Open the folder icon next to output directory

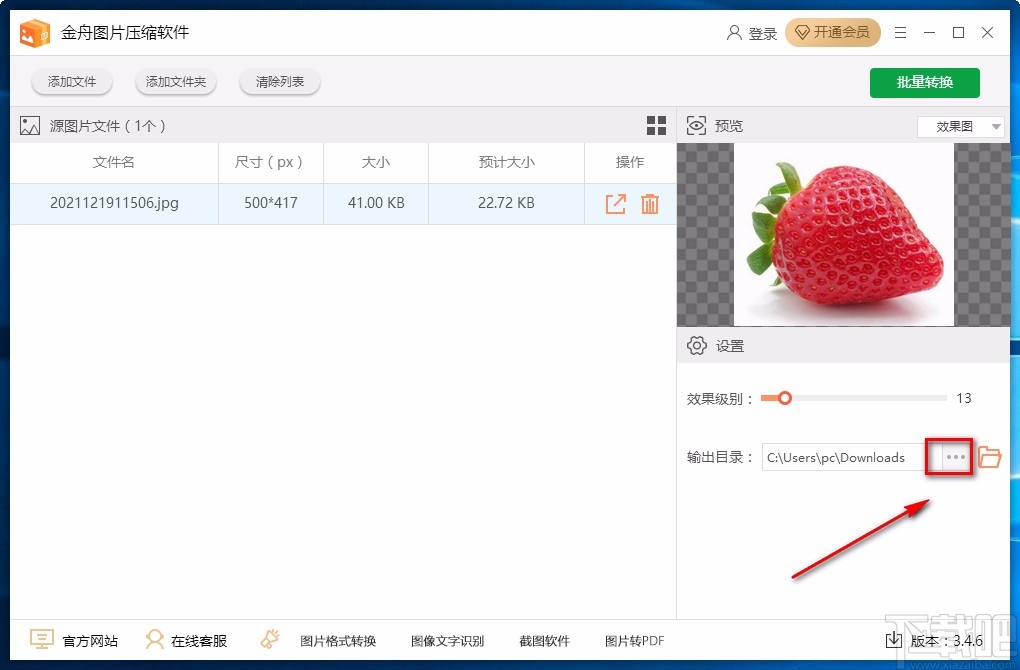click(x=989, y=457)
